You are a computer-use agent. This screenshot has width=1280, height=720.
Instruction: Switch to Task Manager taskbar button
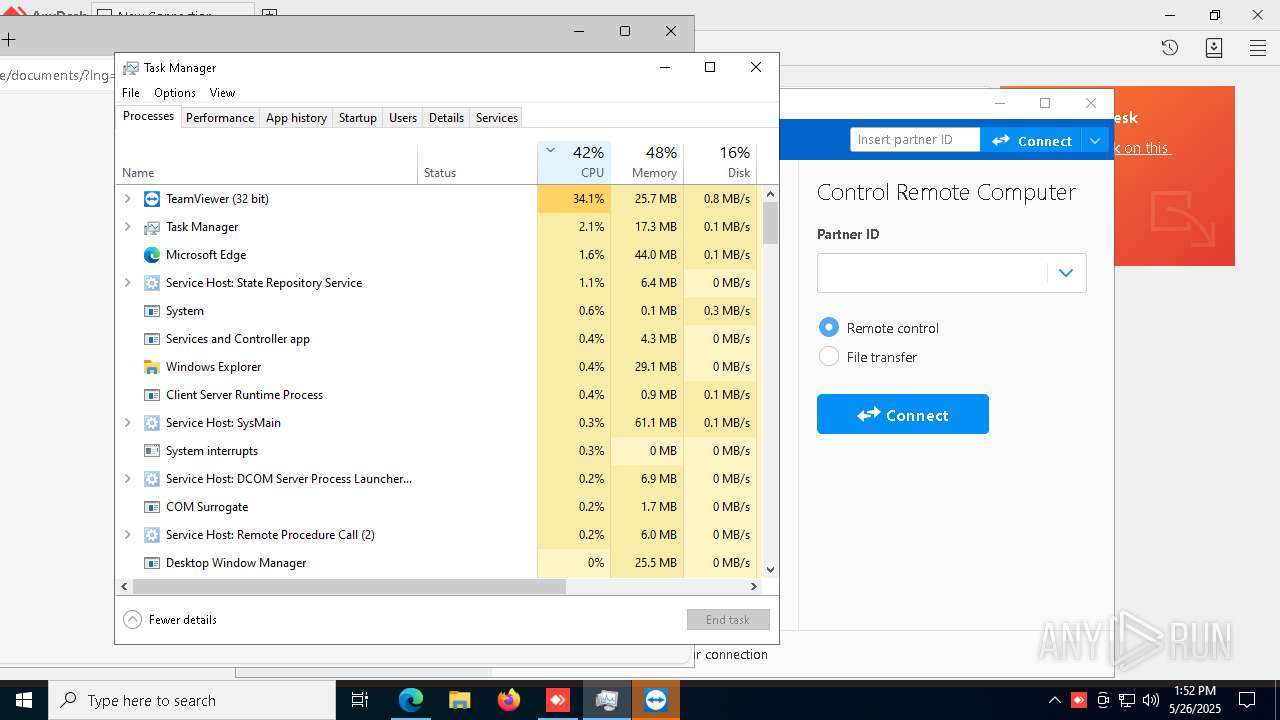607,700
